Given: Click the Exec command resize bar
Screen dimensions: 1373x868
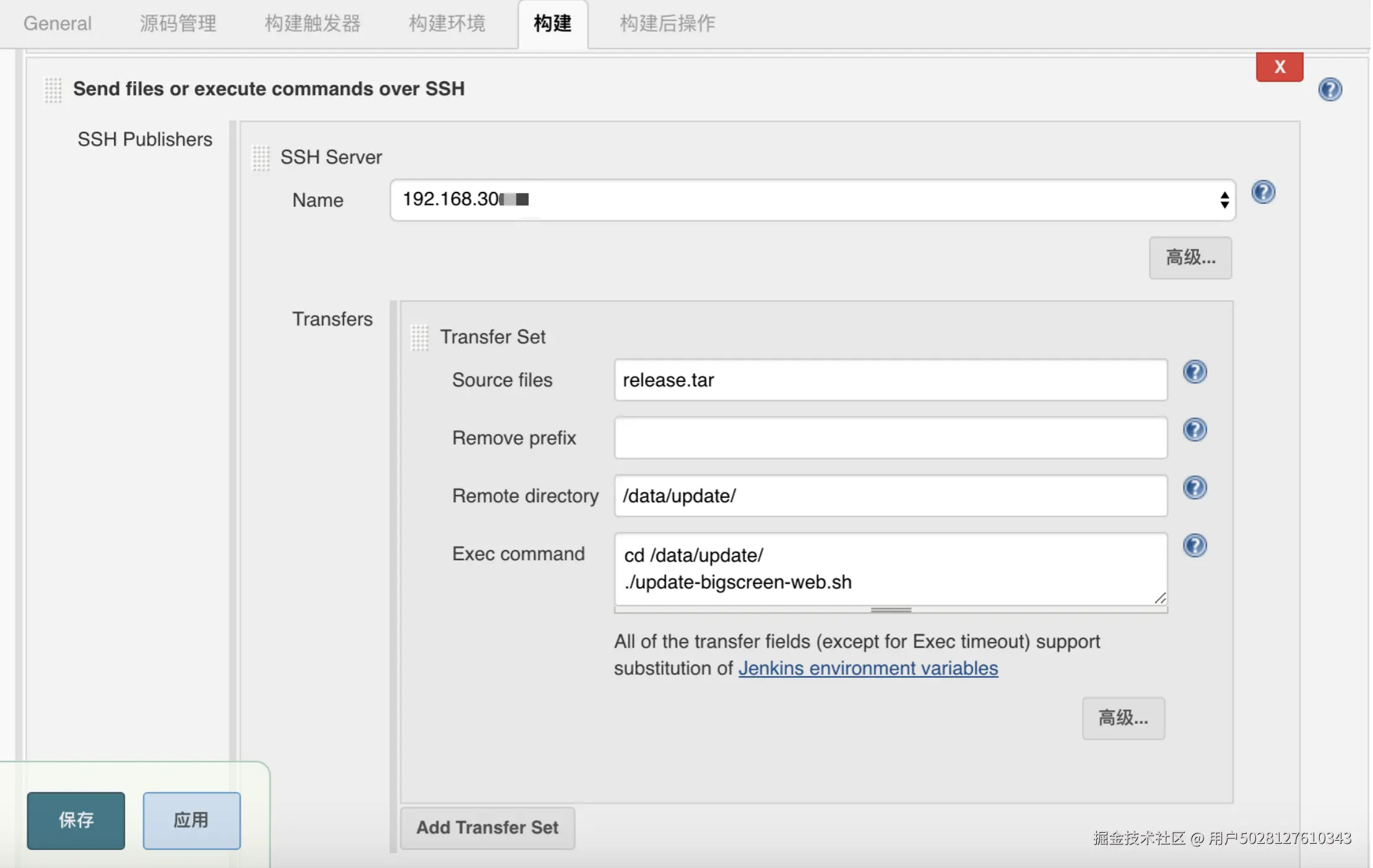Looking at the screenshot, I should [890, 610].
